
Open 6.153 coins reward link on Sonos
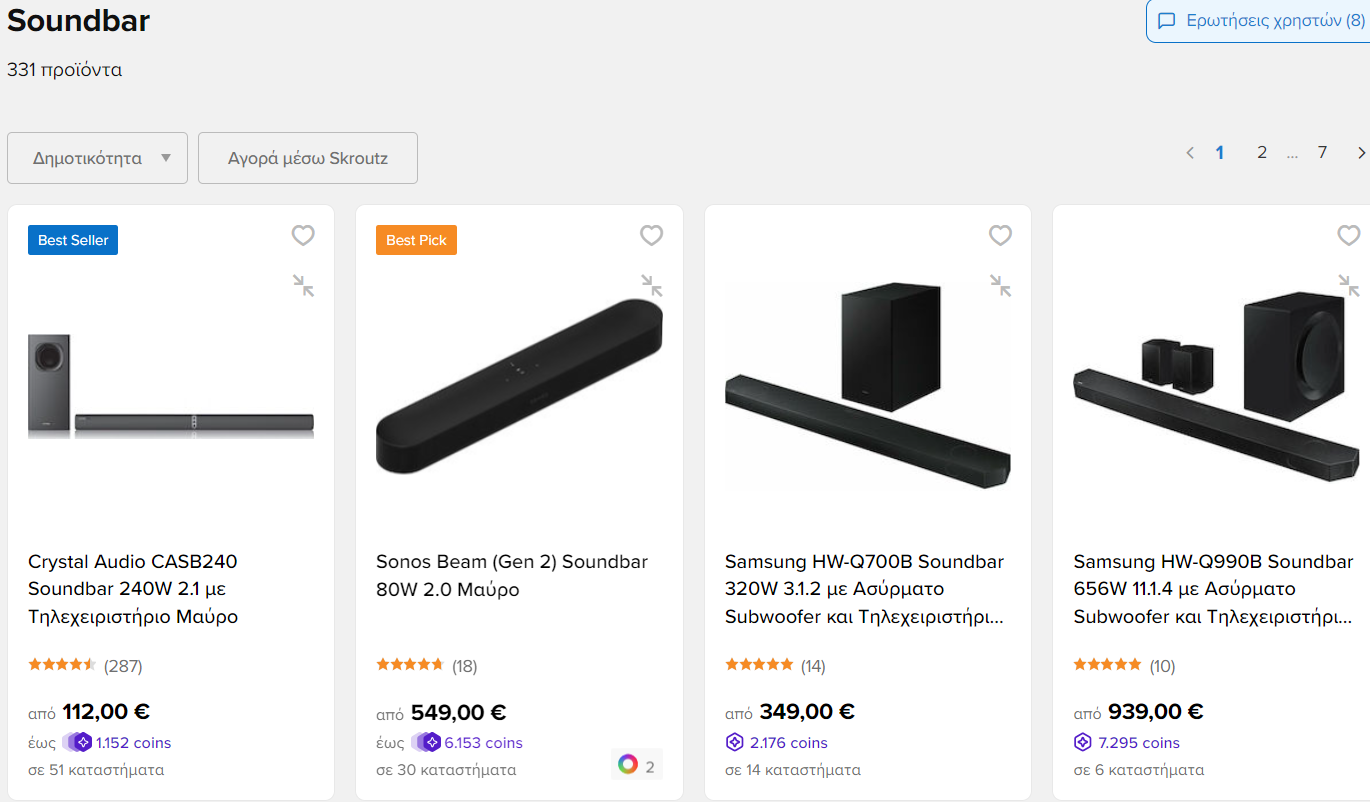483,743
